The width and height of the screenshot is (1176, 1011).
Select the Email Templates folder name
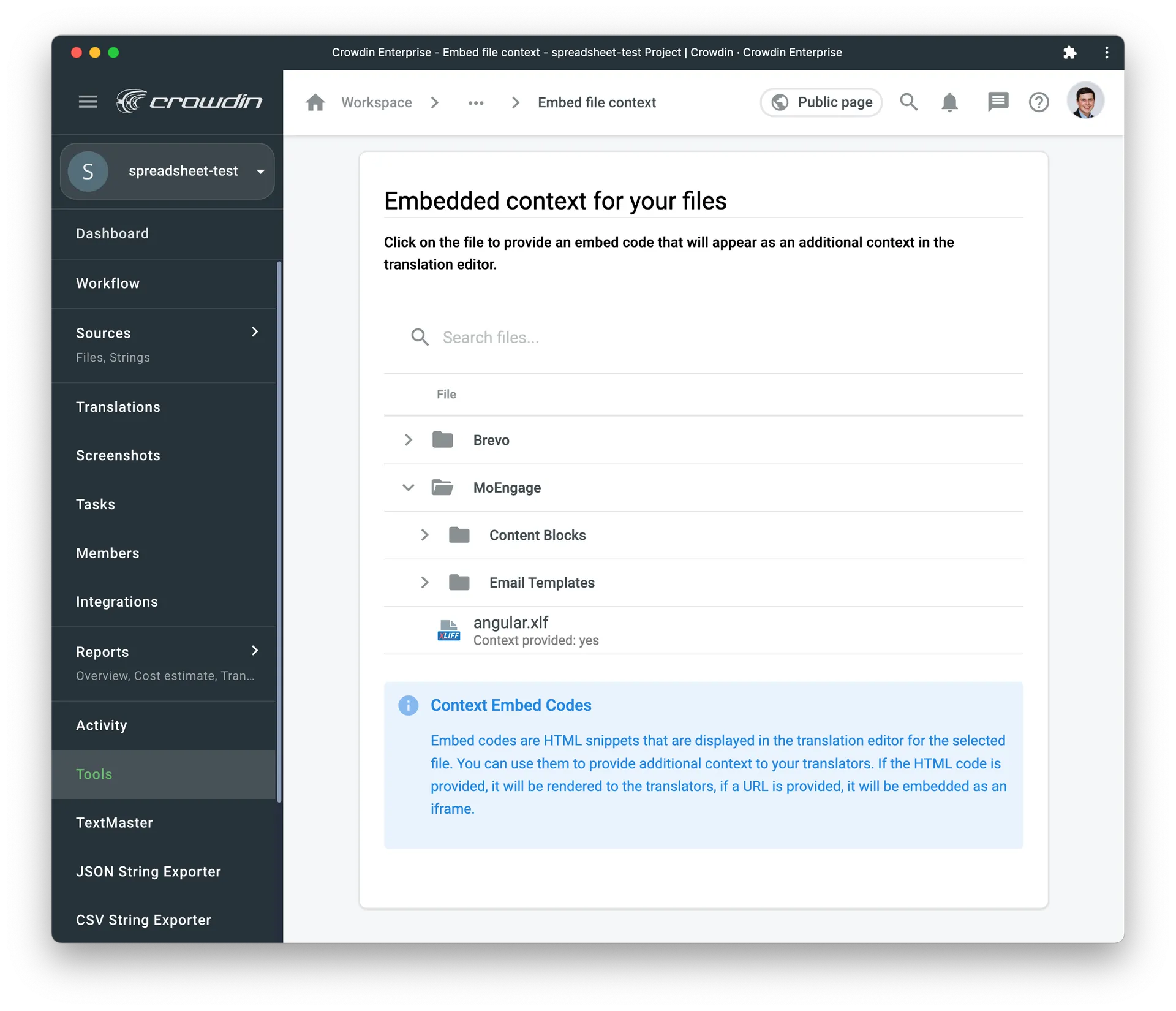(x=541, y=583)
